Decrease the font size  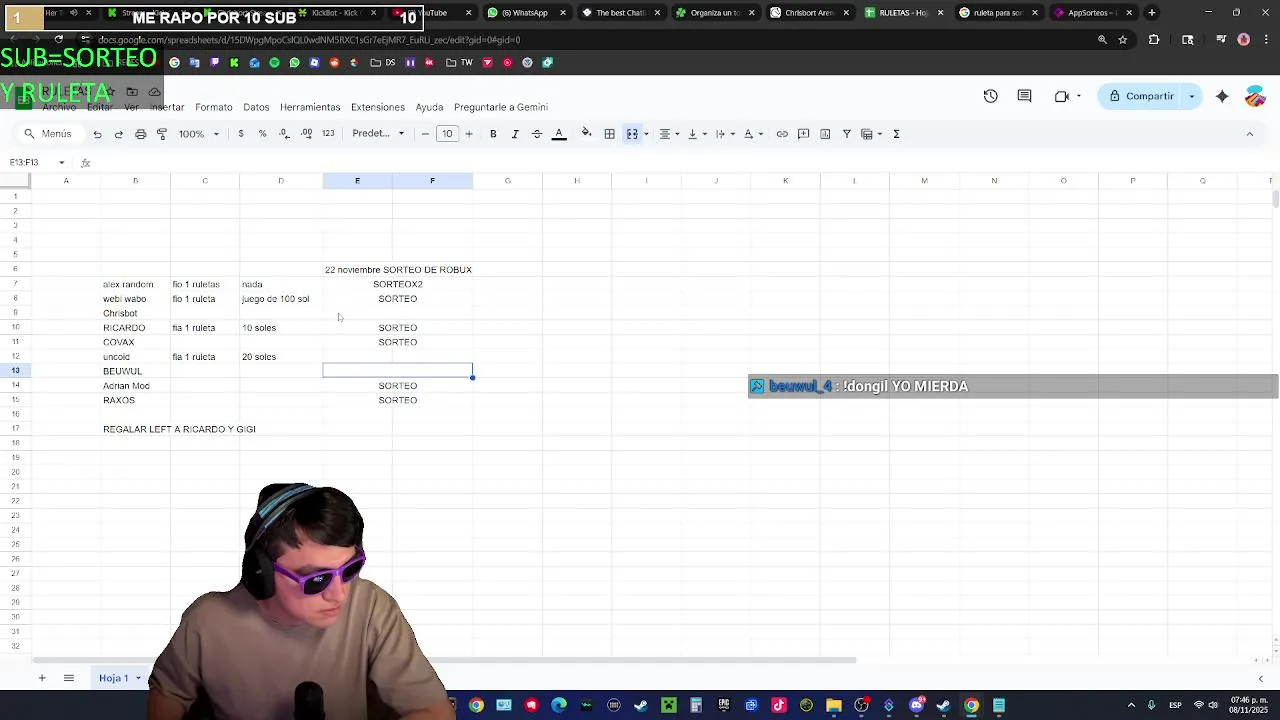tap(425, 134)
